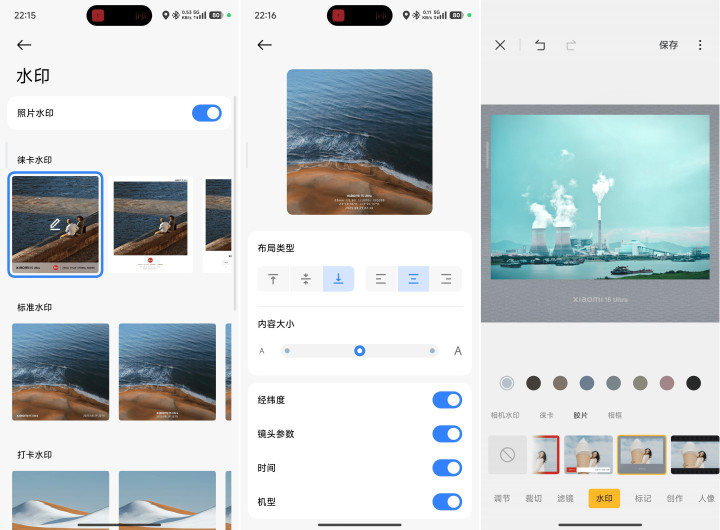Select the 徕卡 watermark category
Screen dimensions: 720x530
tap(546, 415)
